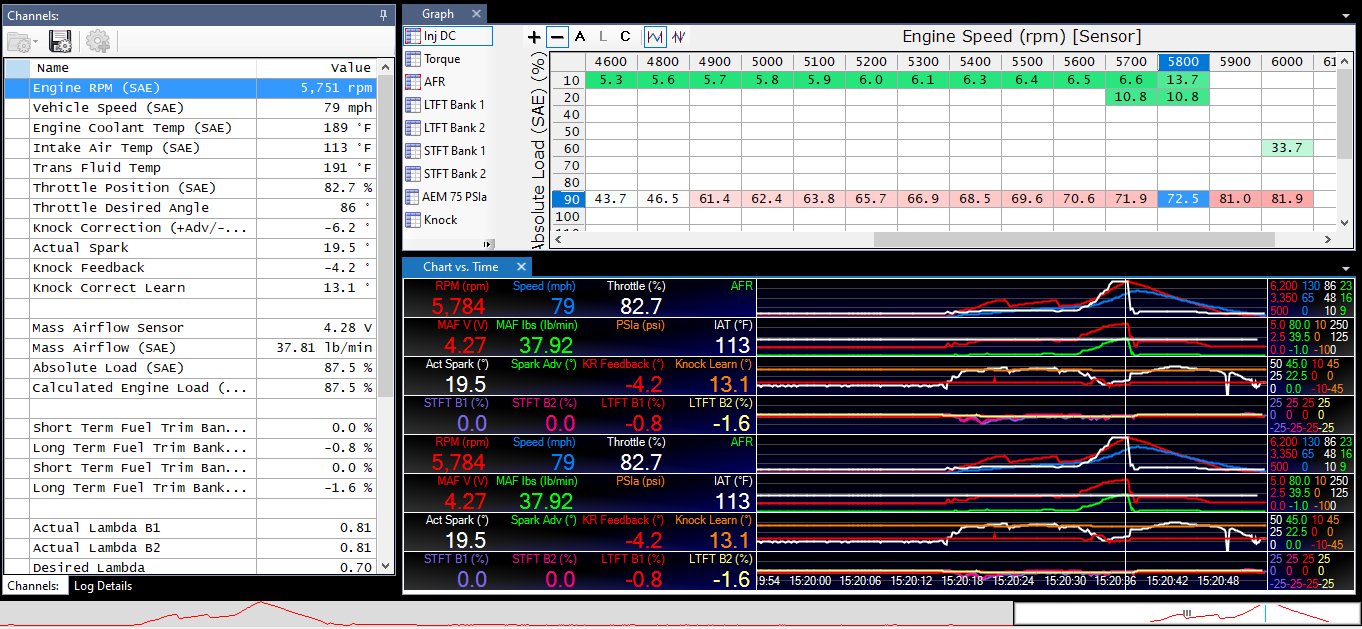
Task: Click Graph table scroll-left arrow
Action: pos(560,240)
